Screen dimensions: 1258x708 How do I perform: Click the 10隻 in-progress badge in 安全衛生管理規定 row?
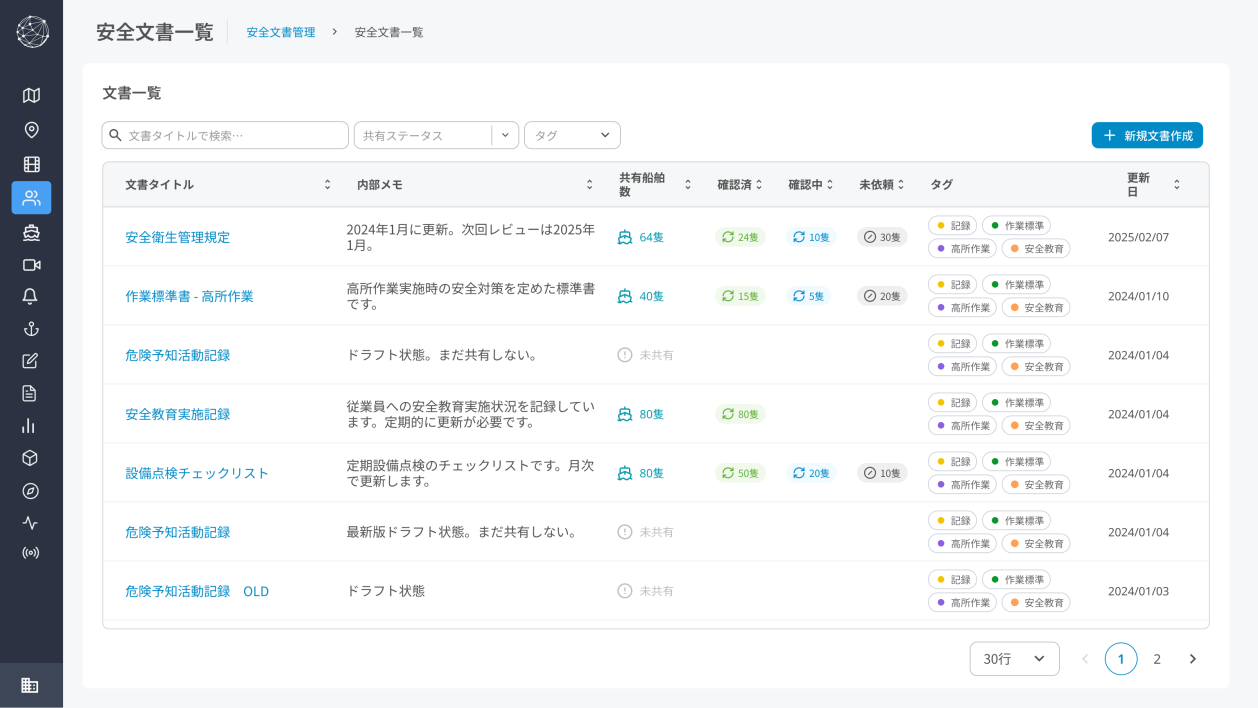click(x=810, y=237)
